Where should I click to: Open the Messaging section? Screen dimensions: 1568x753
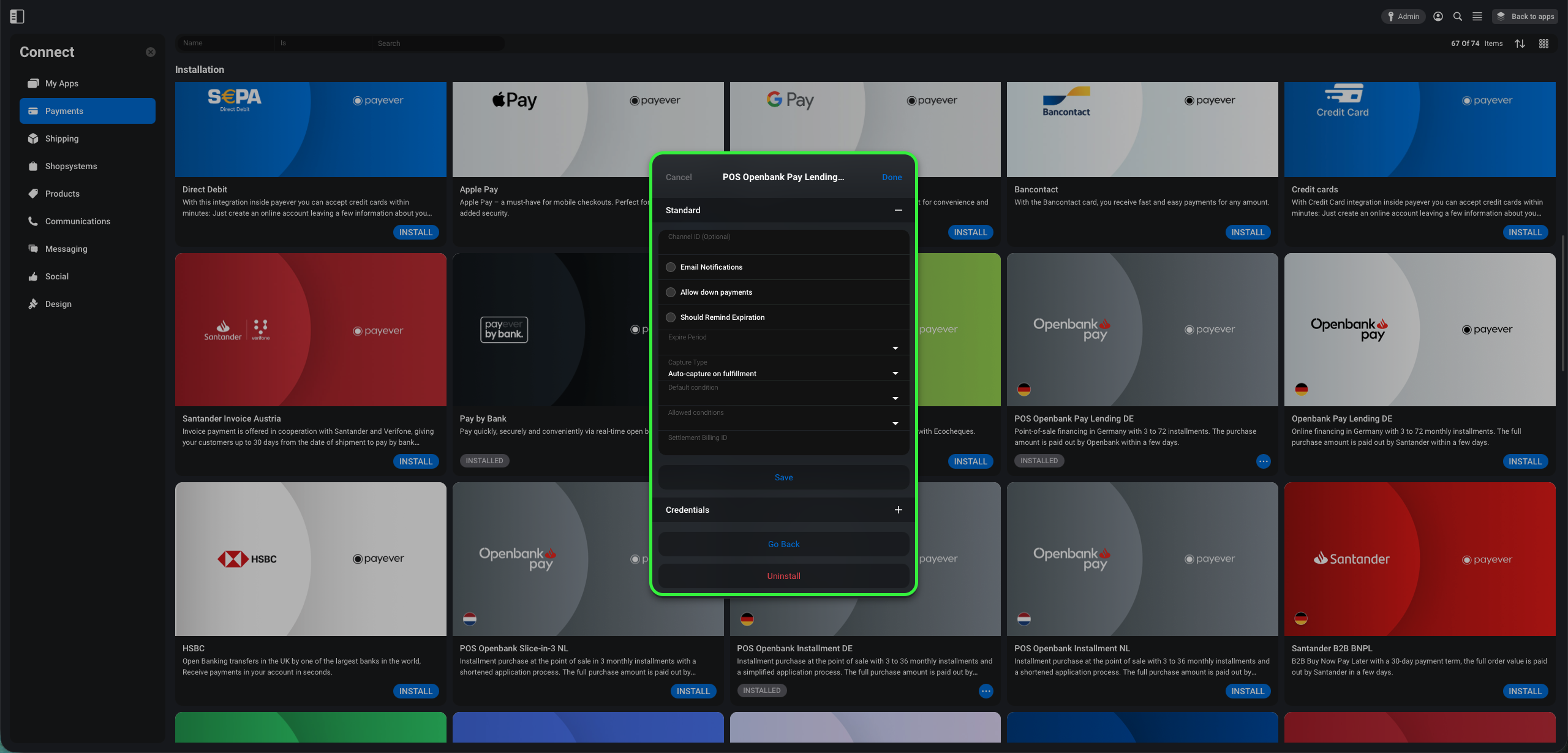click(88, 249)
